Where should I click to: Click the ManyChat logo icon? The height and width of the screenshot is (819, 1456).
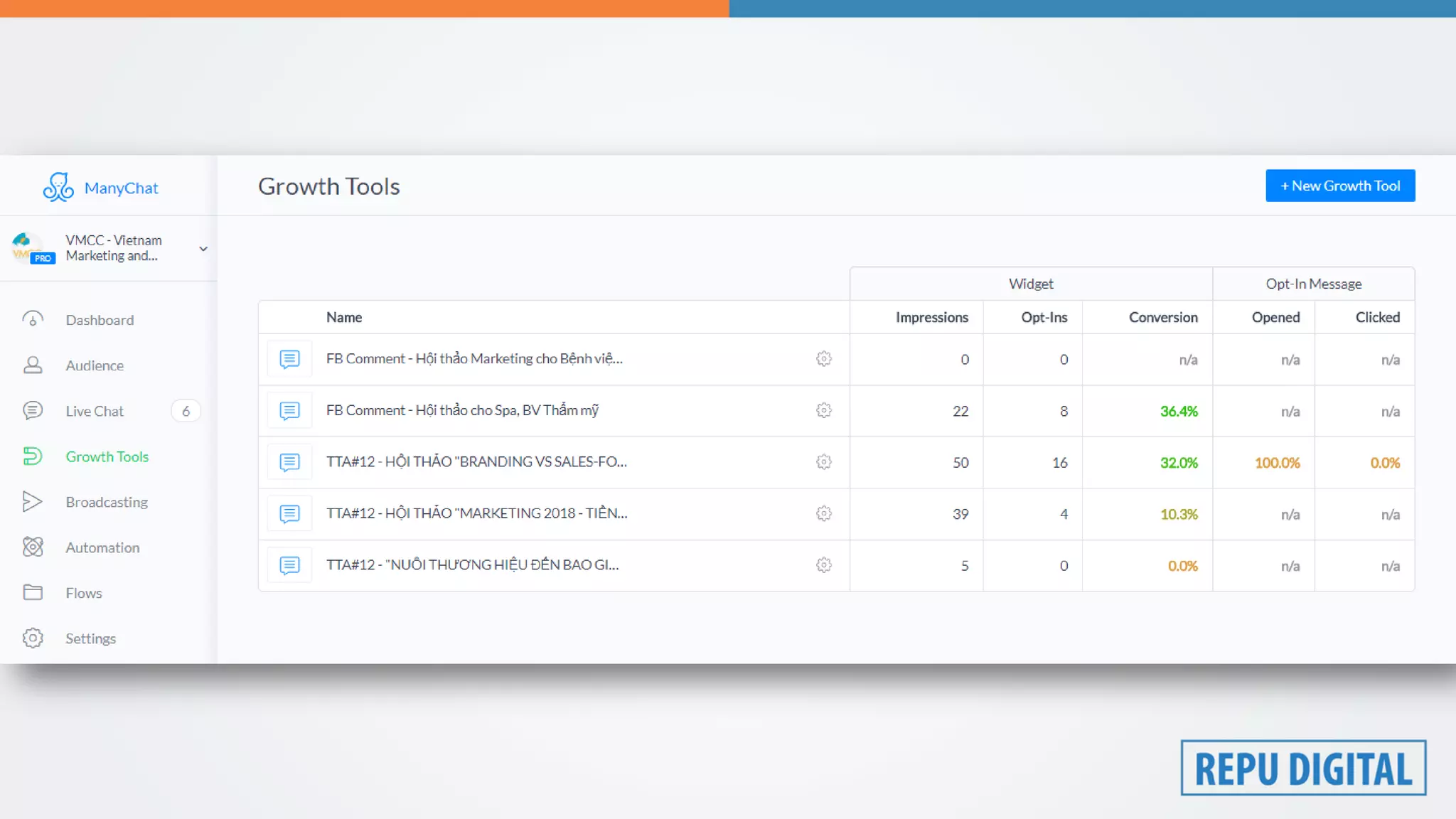[x=58, y=187]
